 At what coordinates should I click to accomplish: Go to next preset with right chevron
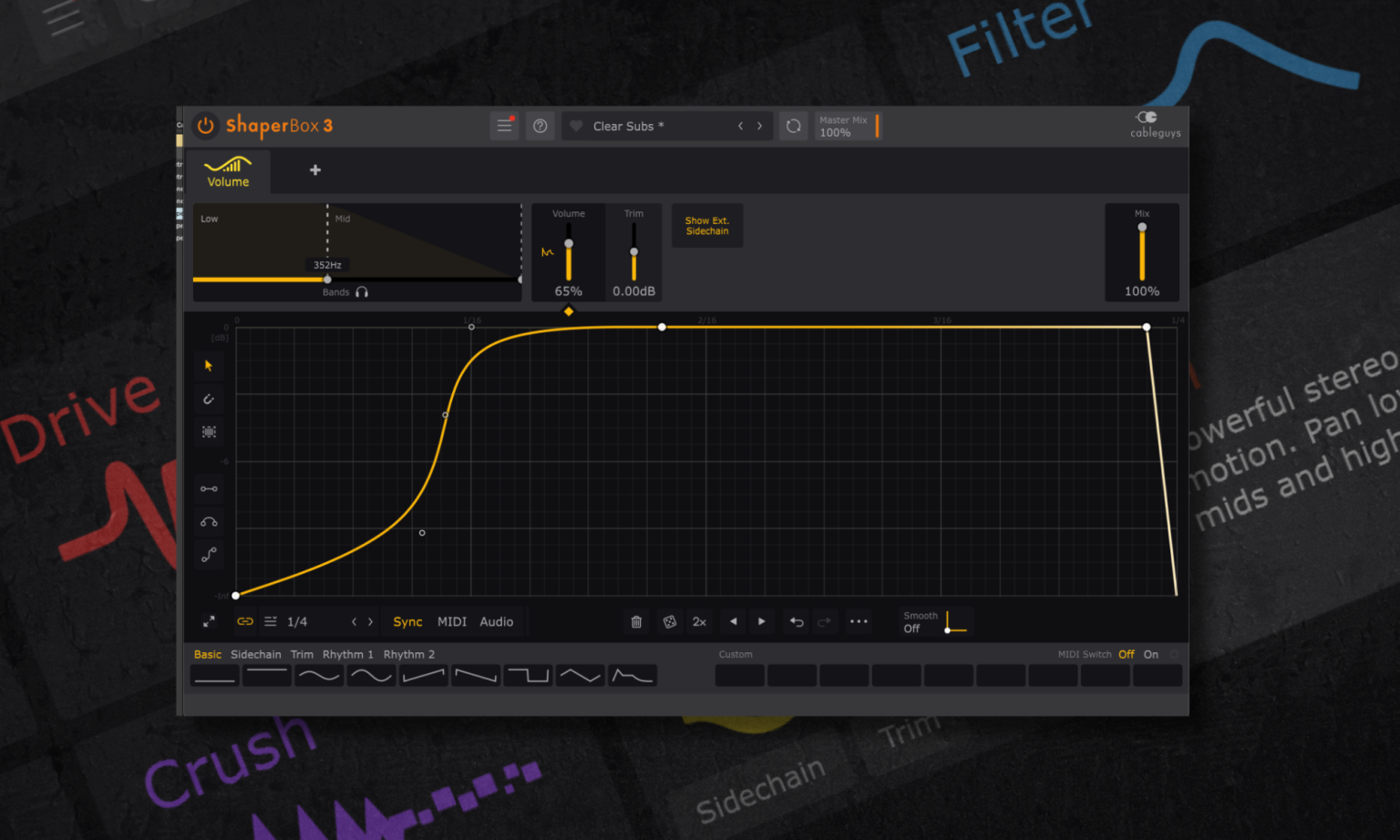[x=759, y=126]
